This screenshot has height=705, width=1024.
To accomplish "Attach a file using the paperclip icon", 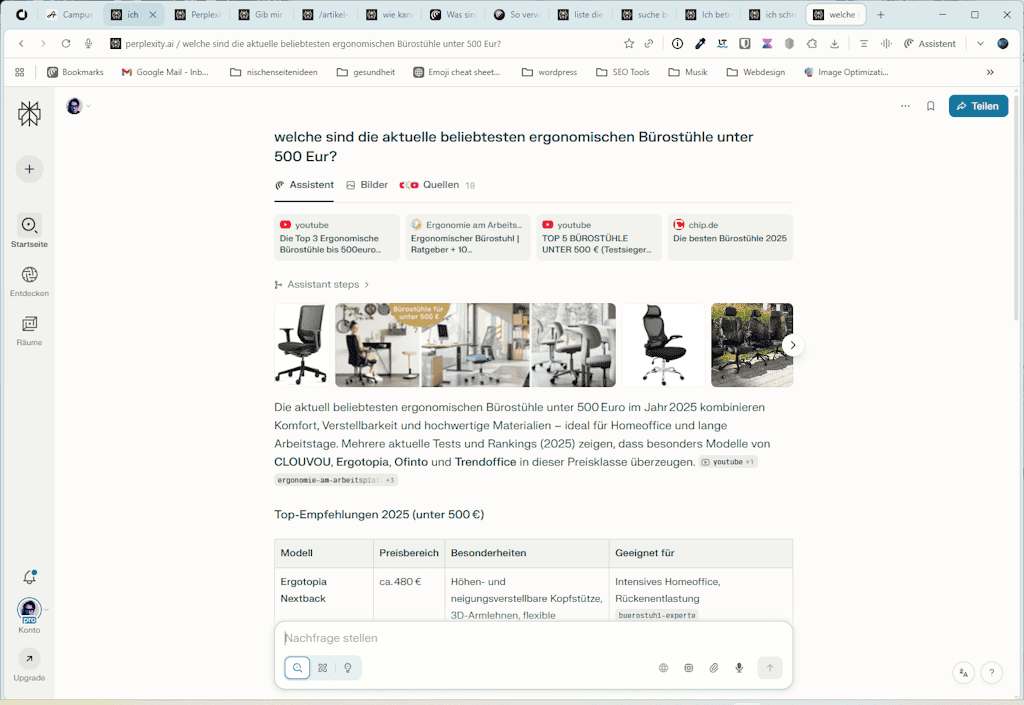I will coord(714,668).
